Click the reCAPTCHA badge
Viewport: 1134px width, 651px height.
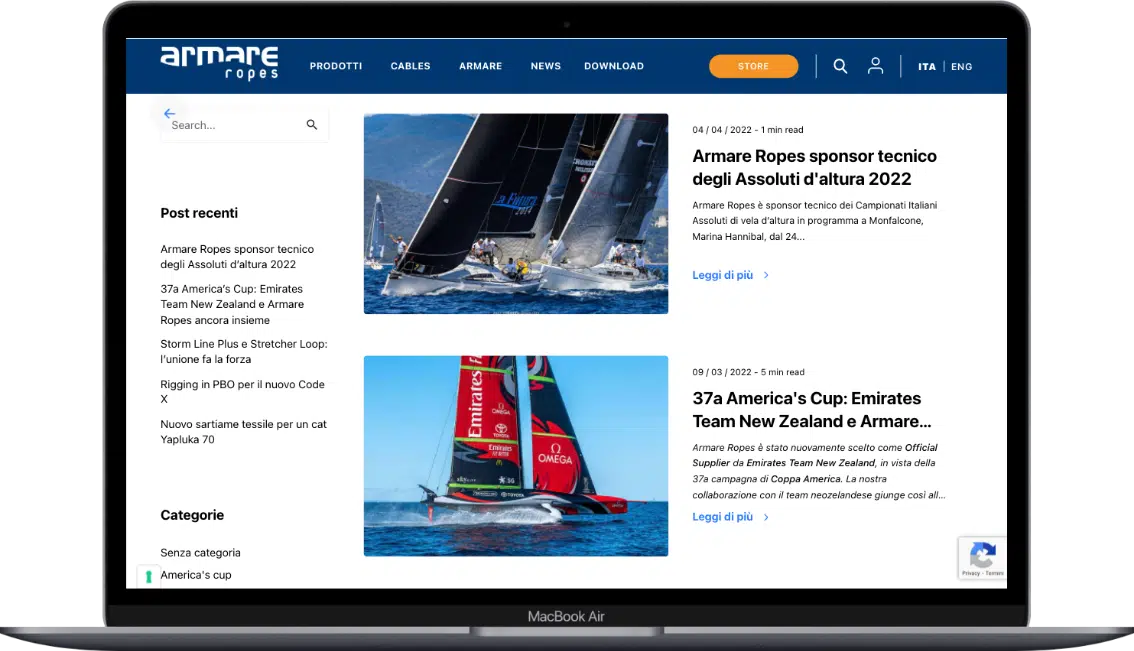(982, 558)
